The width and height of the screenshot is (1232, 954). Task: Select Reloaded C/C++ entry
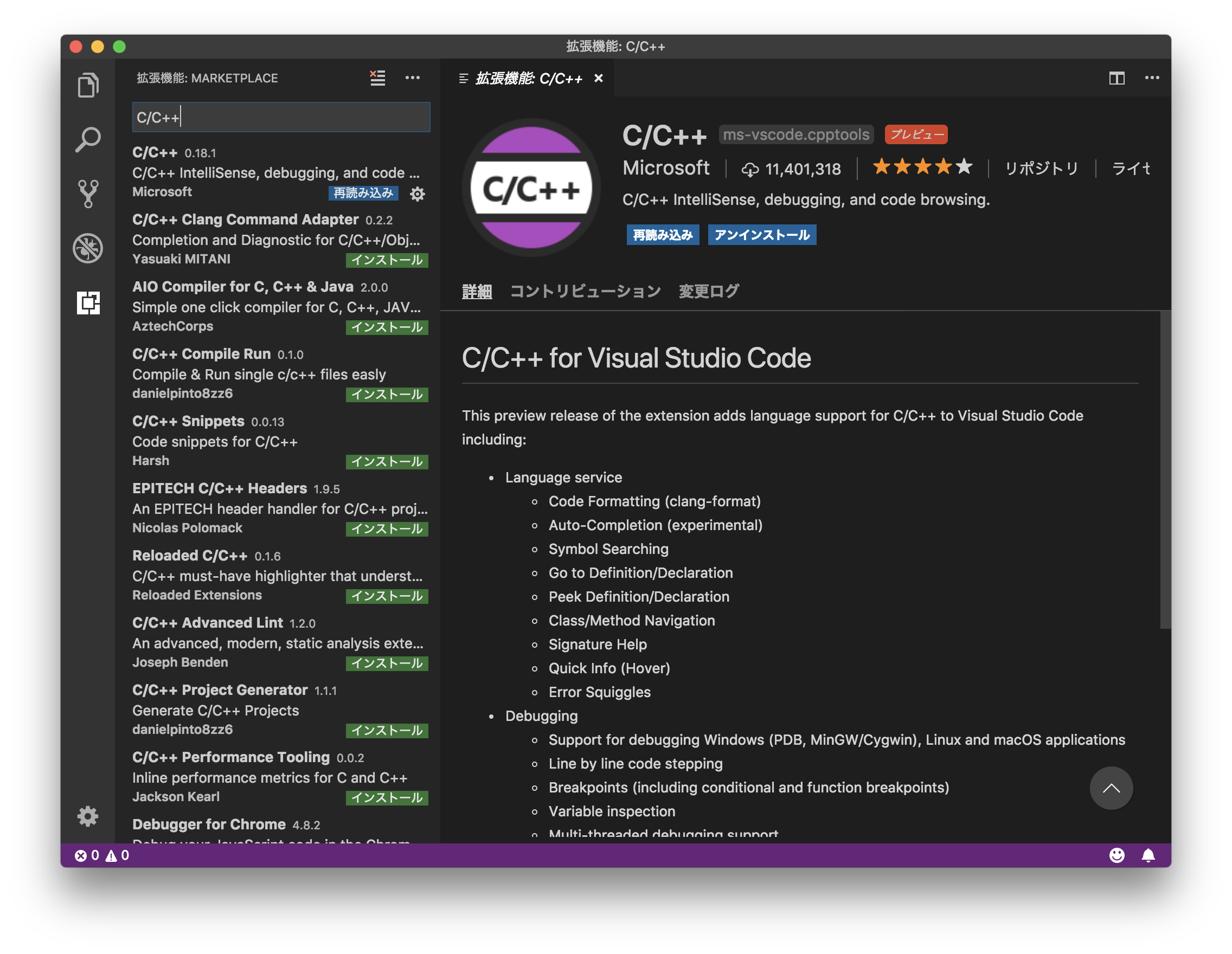(x=279, y=575)
